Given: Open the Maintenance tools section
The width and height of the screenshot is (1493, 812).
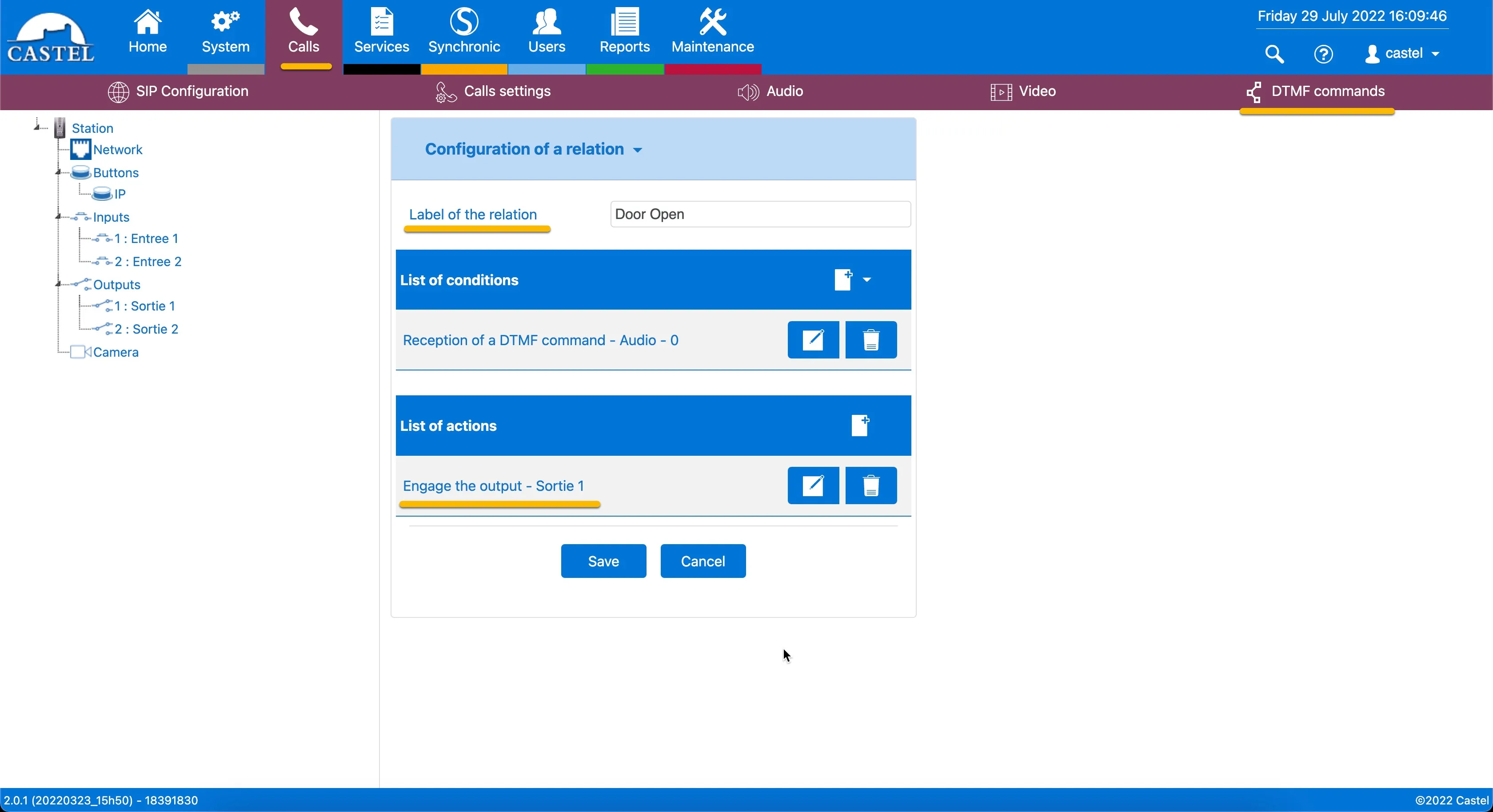Looking at the screenshot, I should (712, 32).
